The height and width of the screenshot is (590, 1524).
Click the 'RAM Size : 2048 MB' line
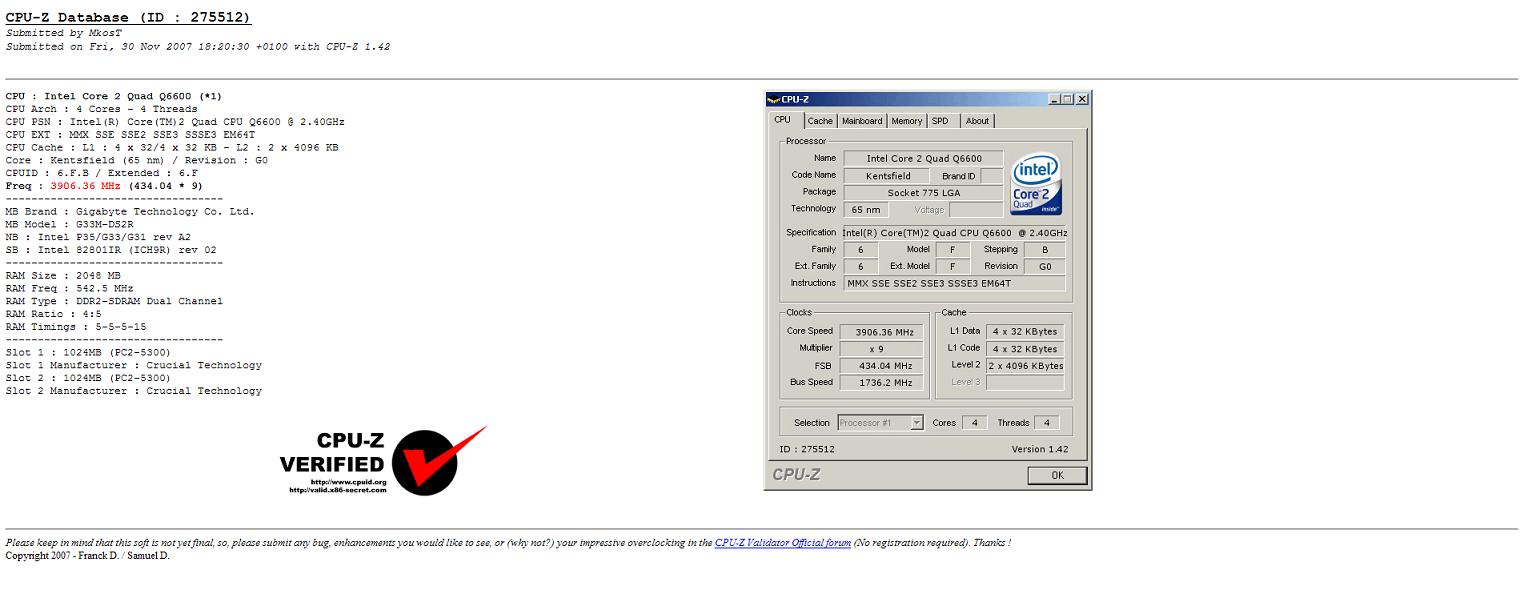[63, 276]
